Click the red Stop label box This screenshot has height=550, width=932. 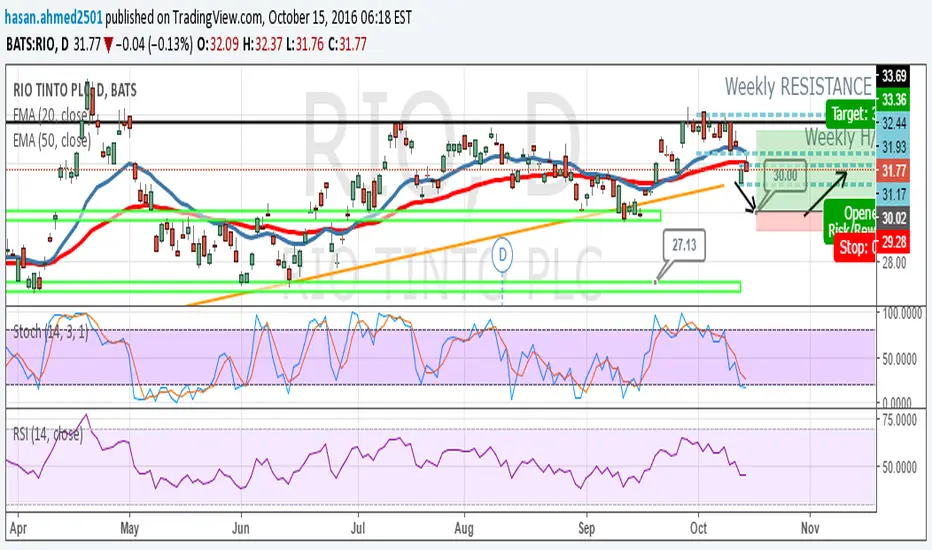coord(855,246)
